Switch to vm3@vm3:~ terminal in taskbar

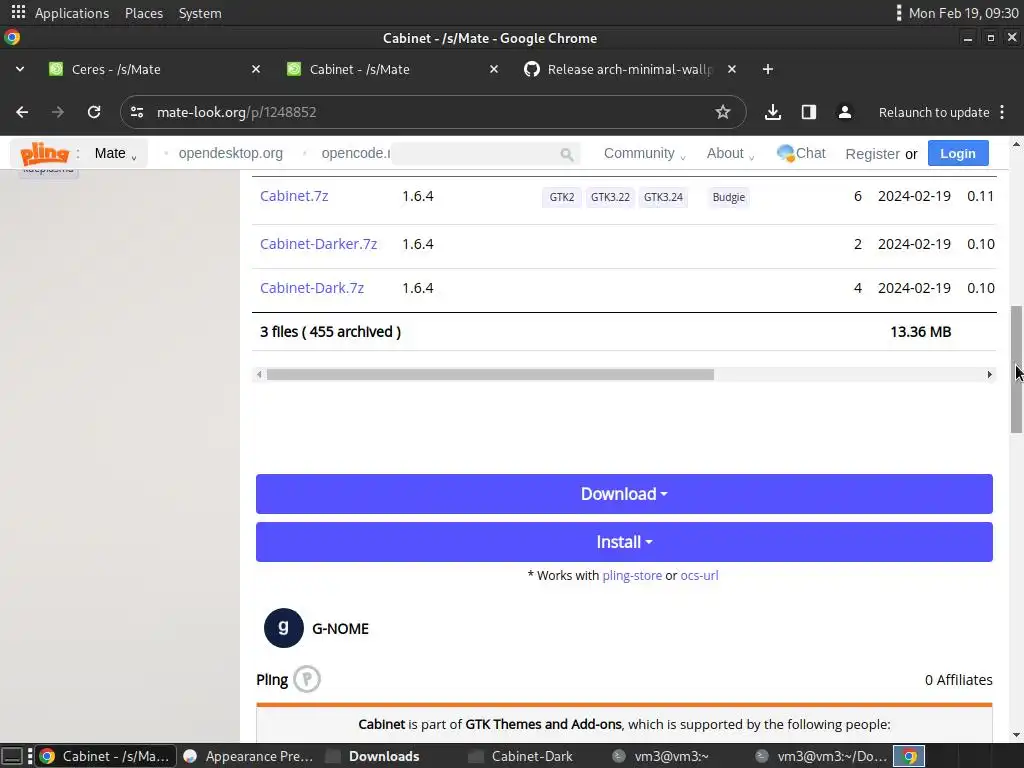click(661, 756)
